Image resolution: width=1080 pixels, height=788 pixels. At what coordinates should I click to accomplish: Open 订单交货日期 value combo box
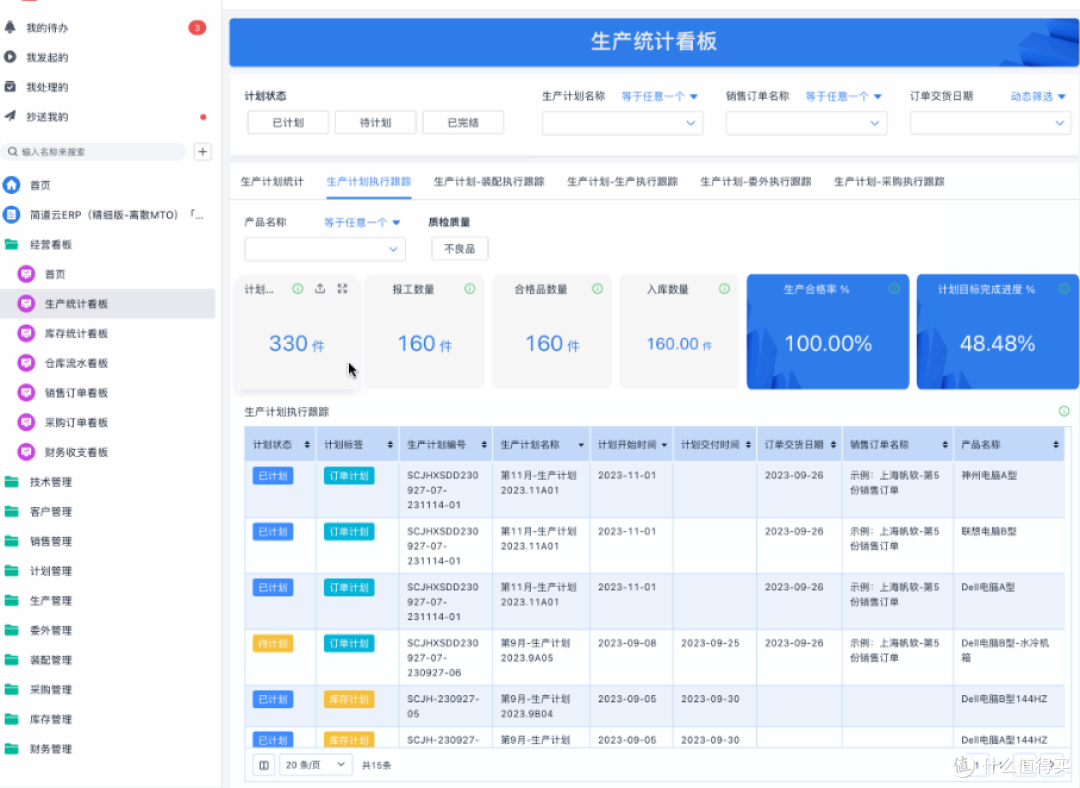tap(990, 123)
